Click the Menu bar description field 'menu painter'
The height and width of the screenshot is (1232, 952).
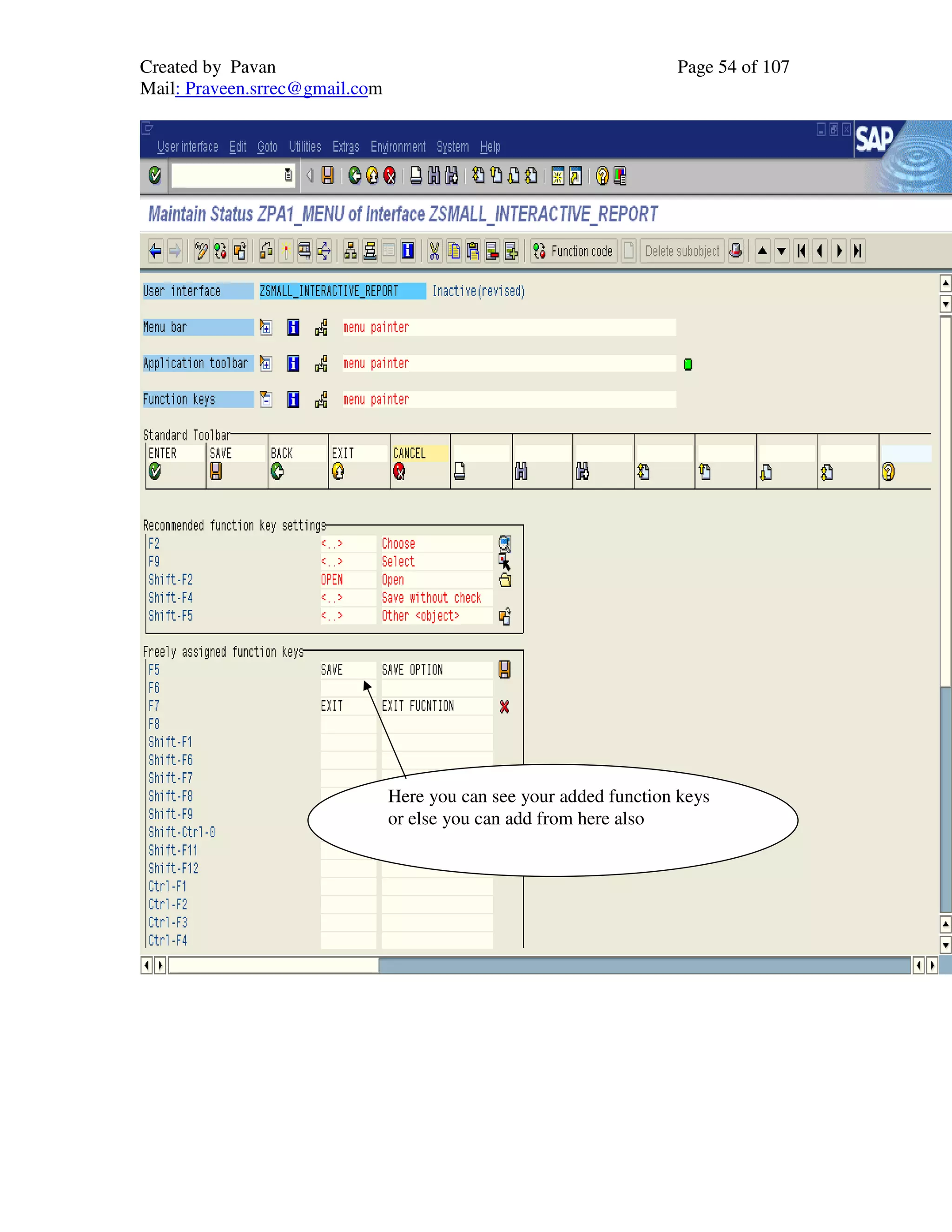click(509, 327)
